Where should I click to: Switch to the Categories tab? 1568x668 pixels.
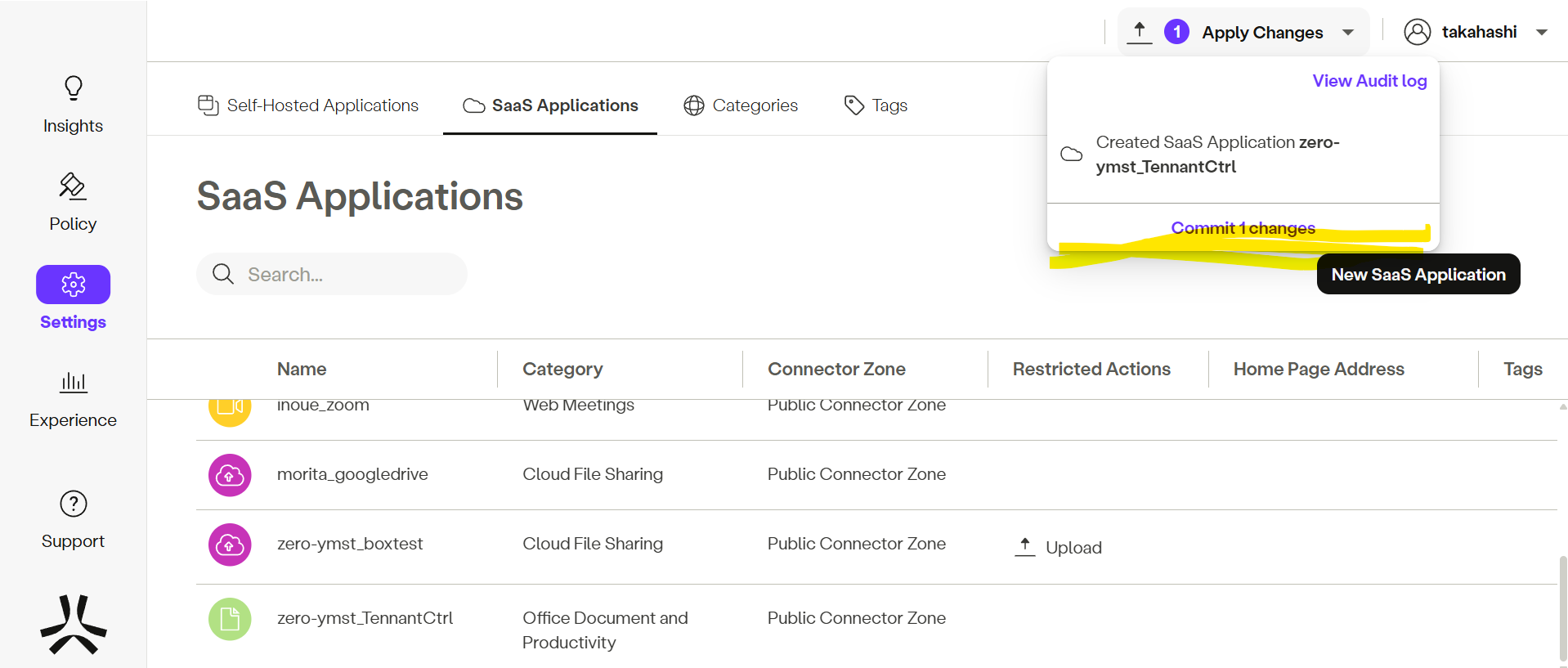[x=741, y=105]
